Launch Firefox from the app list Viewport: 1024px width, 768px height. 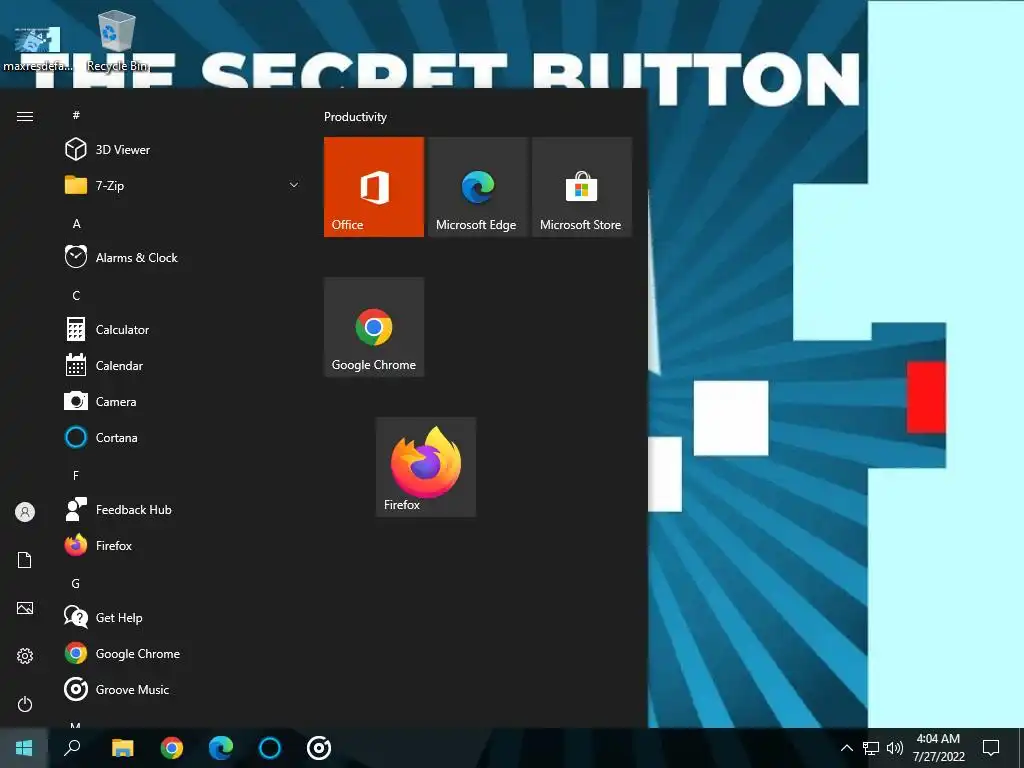182,545
